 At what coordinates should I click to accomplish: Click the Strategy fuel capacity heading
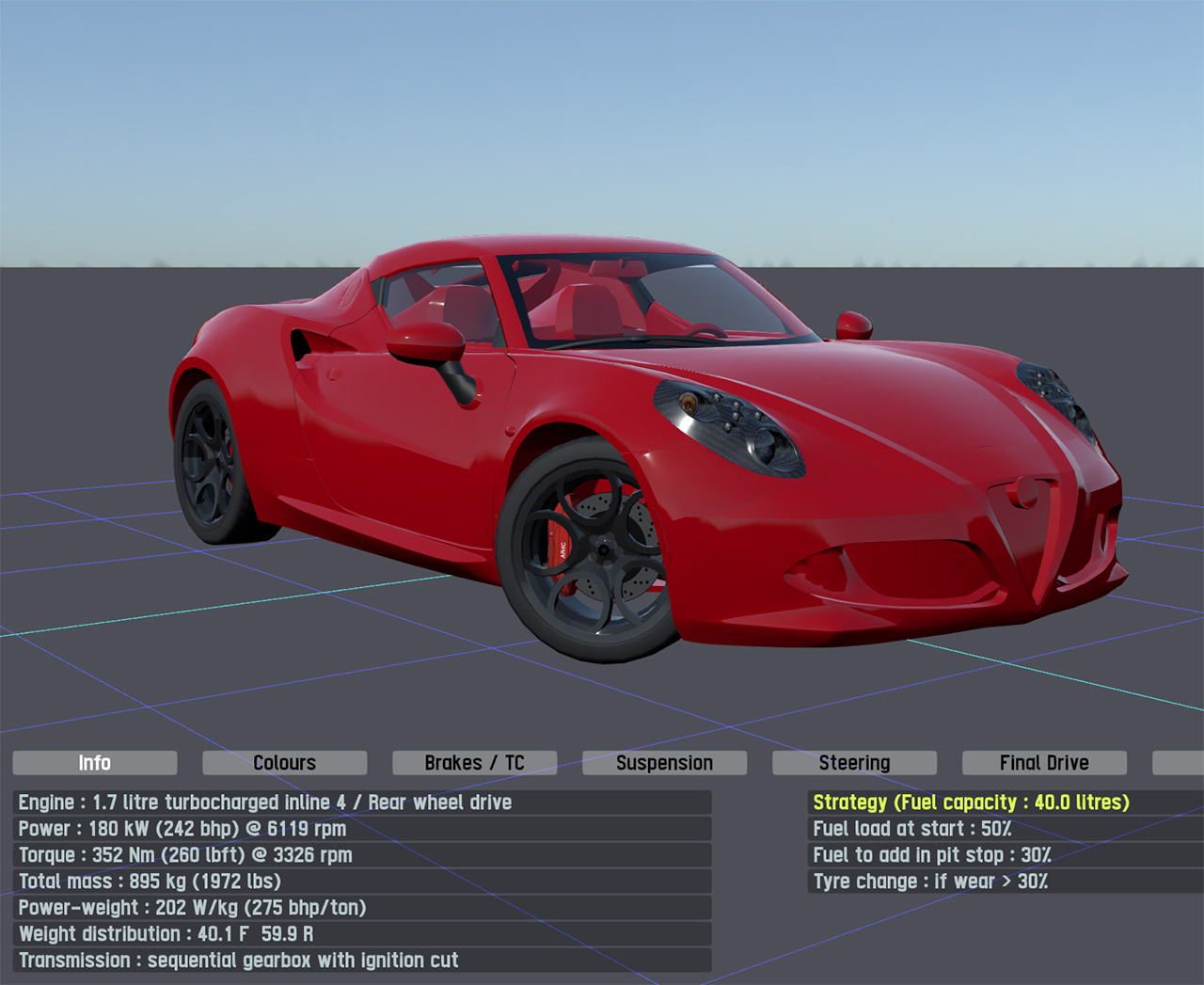[x=1006, y=802]
